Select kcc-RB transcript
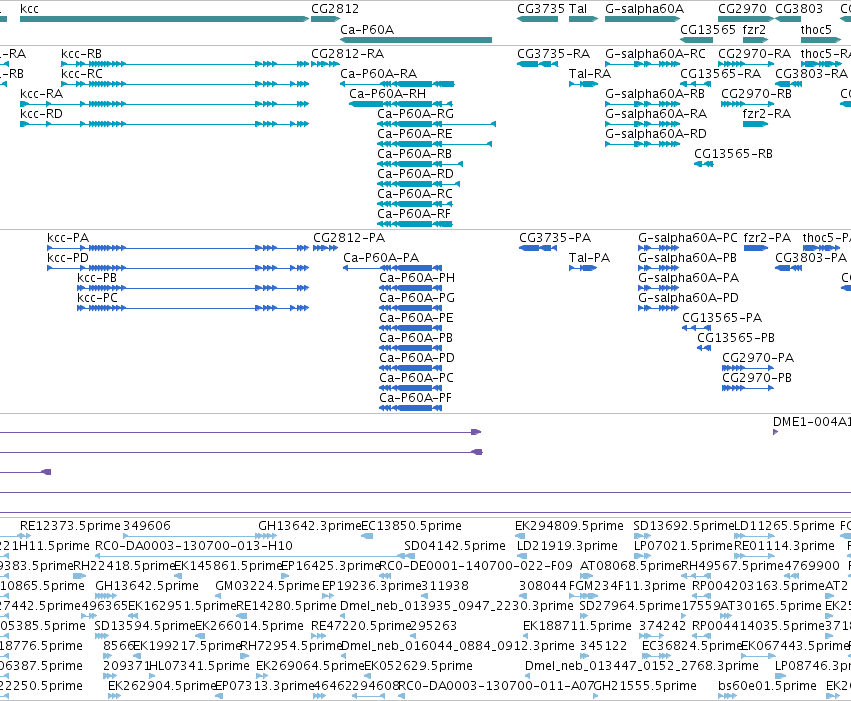851x701 pixels. click(x=185, y=64)
